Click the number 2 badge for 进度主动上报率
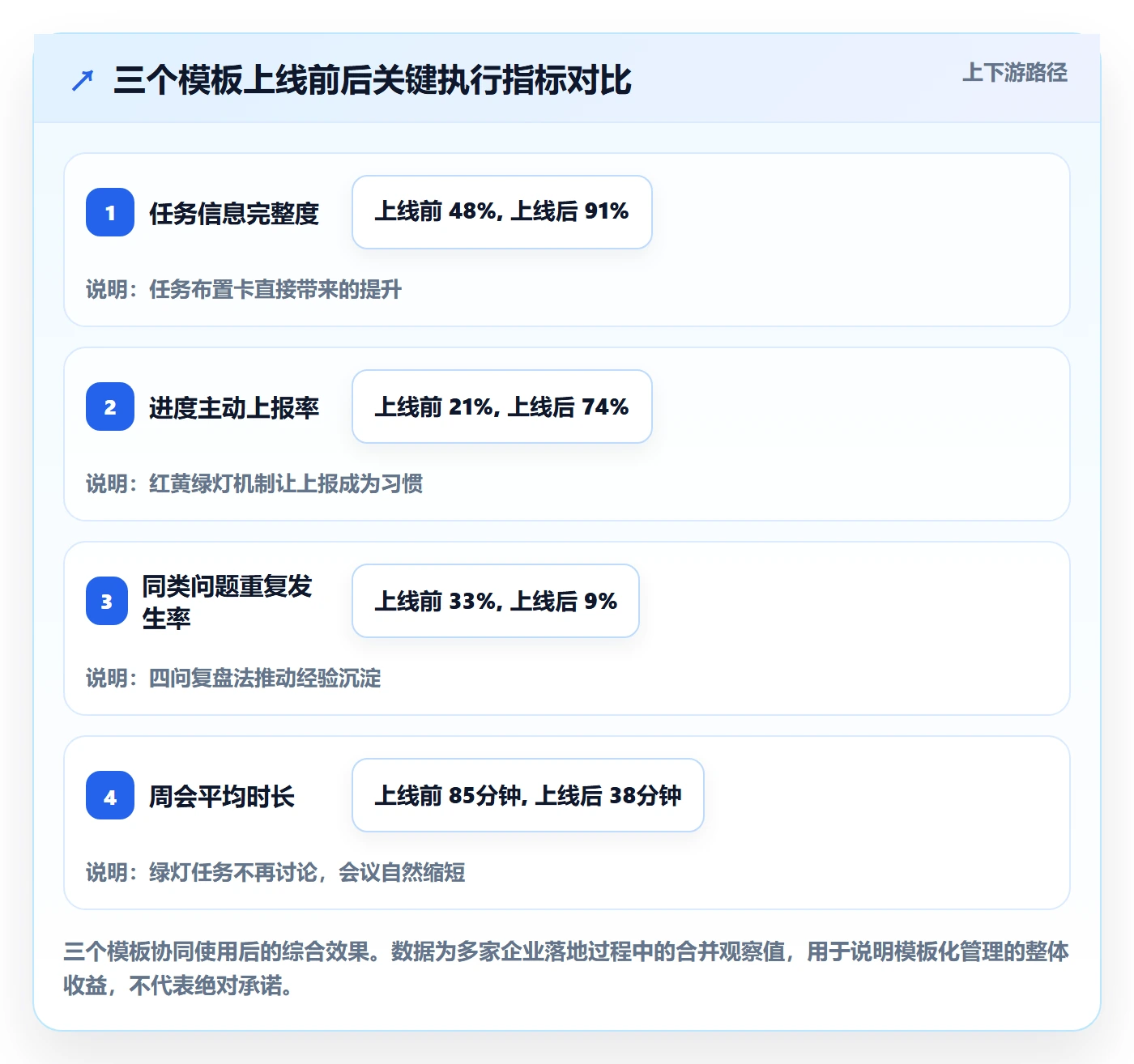This screenshot has height=1064, width=1134. (110, 406)
